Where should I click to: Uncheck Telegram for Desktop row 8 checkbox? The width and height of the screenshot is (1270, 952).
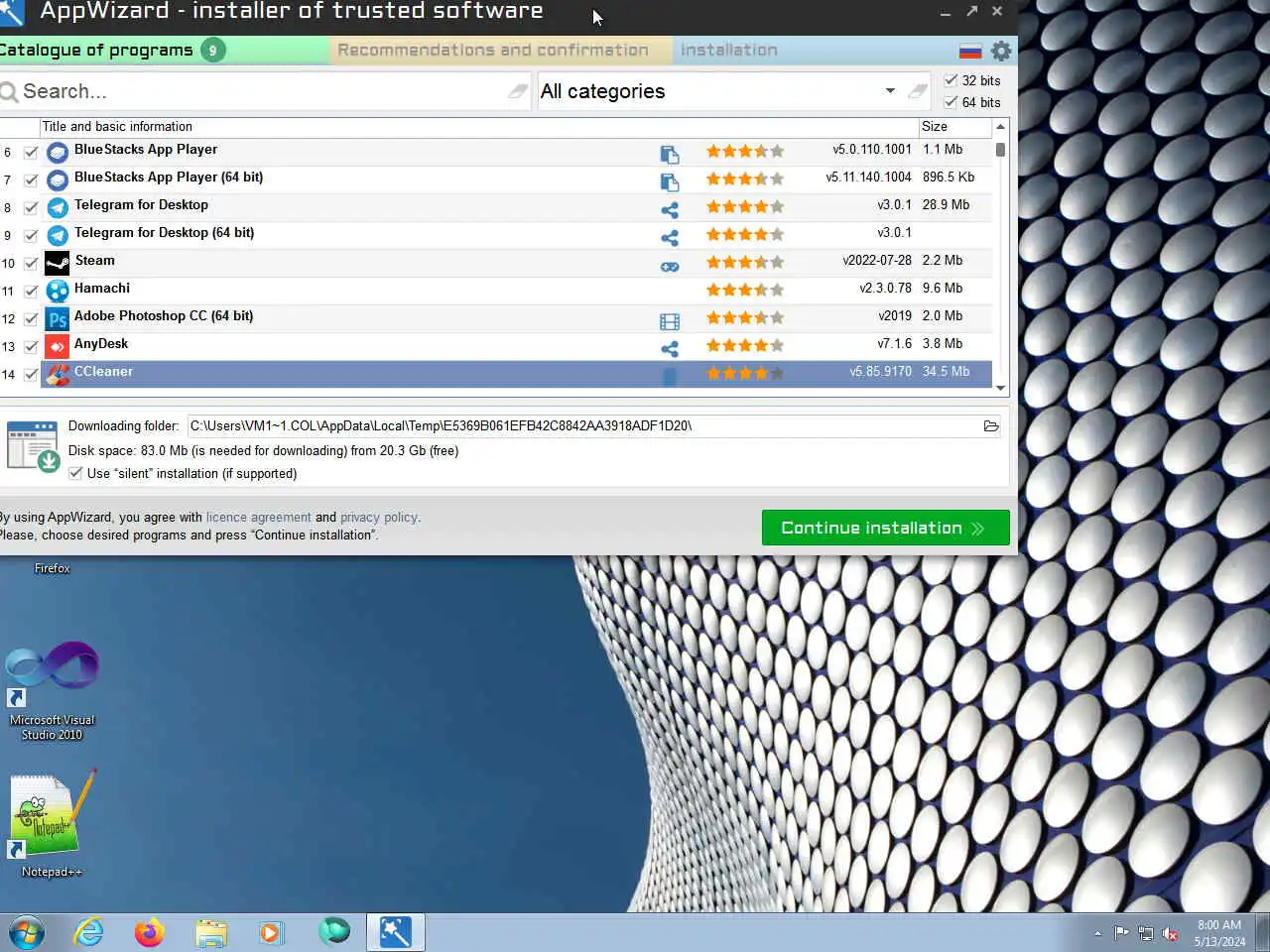pos(31,208)
